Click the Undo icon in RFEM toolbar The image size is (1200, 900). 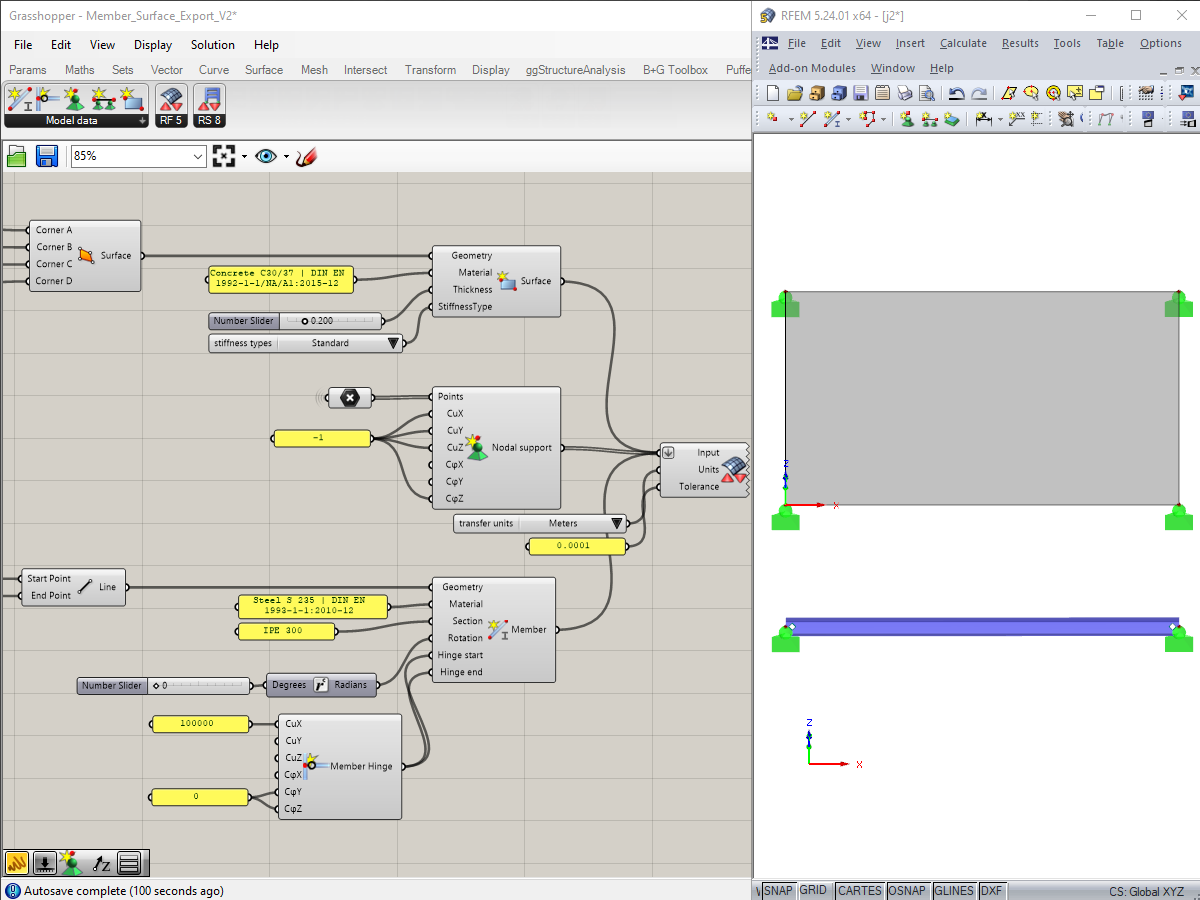(956, 92)
